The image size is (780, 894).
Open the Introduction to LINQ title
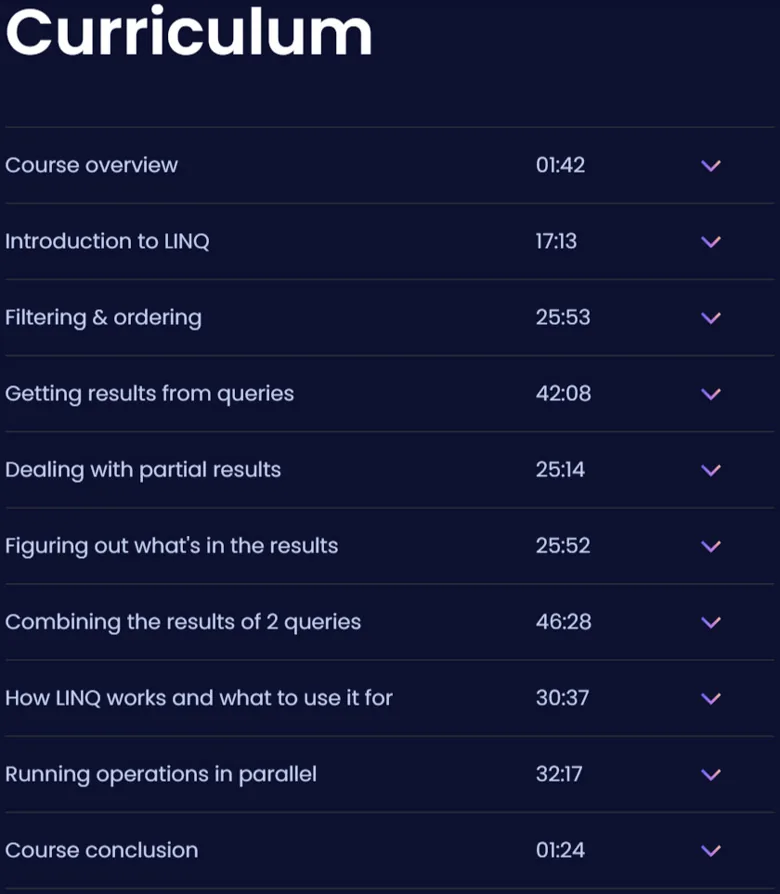(x=107, y=241)
